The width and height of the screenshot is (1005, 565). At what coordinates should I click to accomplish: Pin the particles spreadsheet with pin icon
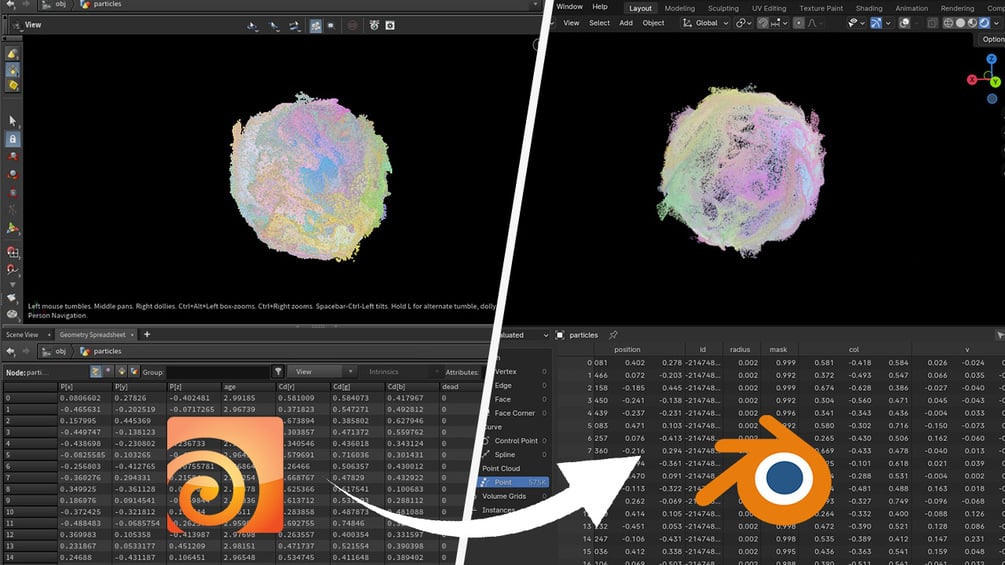point(613,335)
